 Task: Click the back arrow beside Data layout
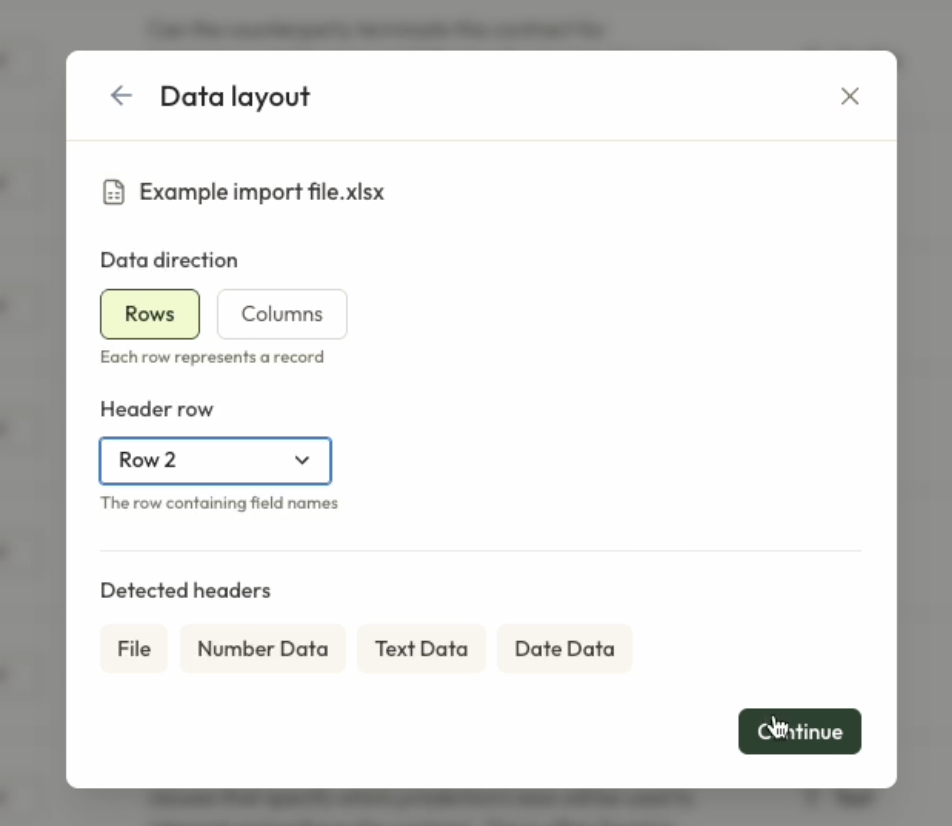(x=121, y=96)
